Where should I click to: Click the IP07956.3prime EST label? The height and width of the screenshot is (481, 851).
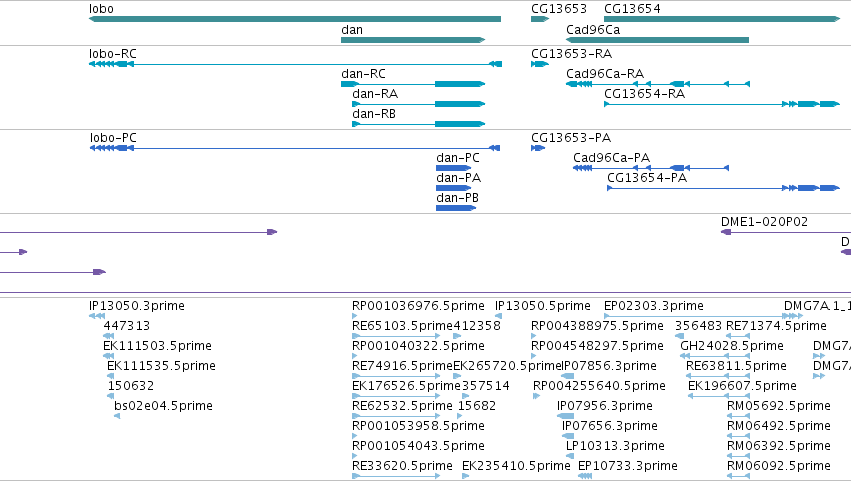[x=605, y=407]
